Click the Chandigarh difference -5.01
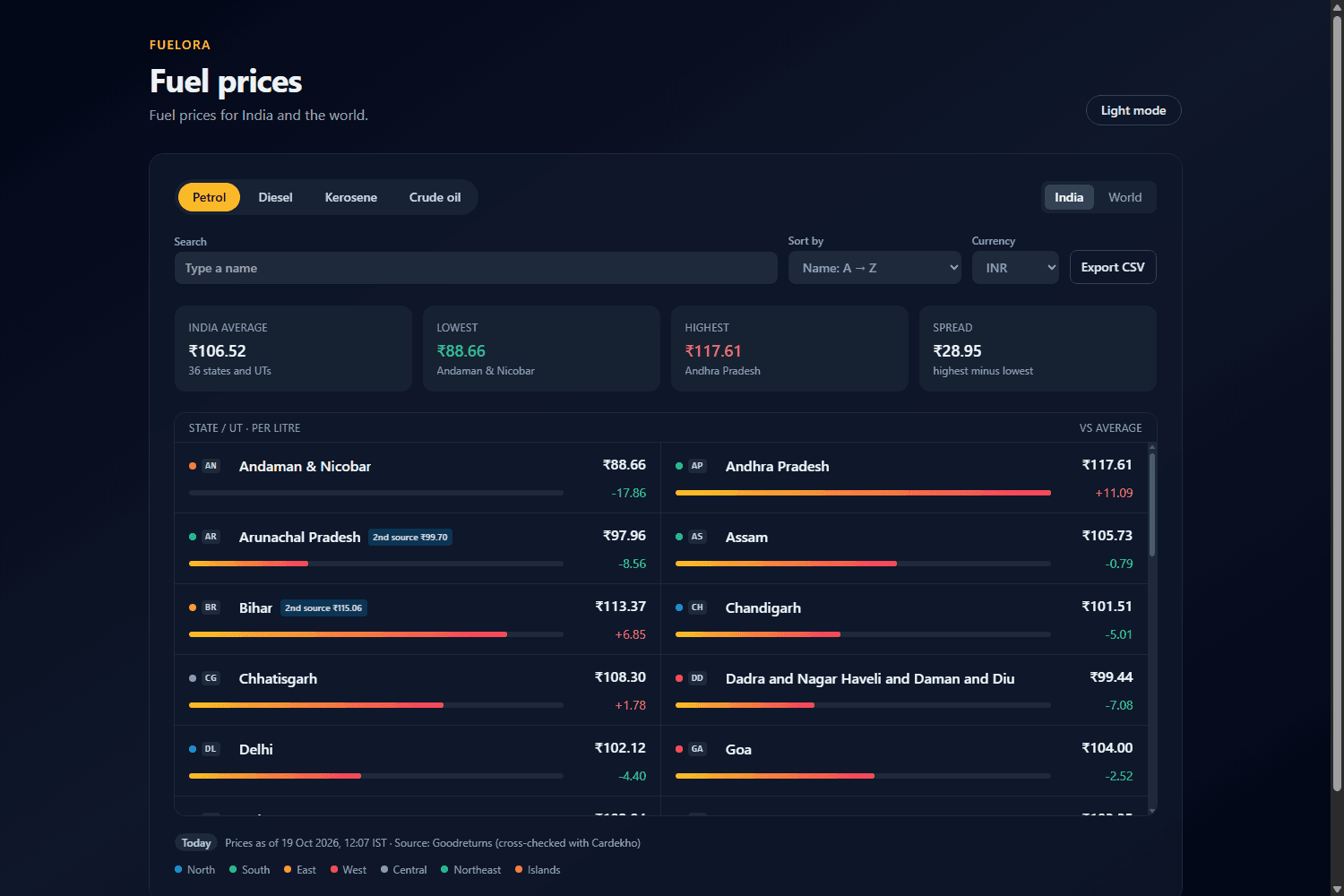This screenshot has height=896, width=1344. coord(1119,634)
